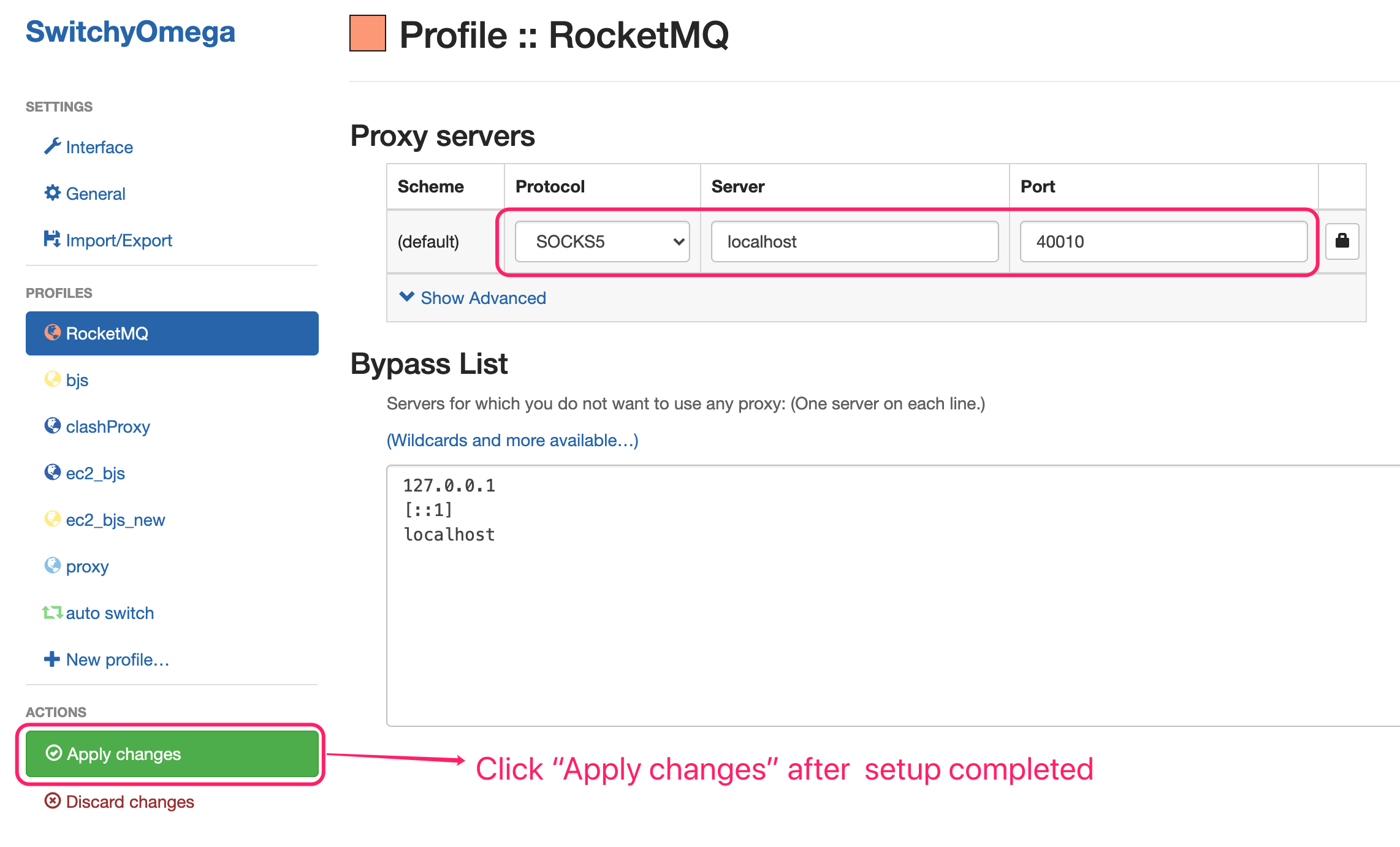Click the auto switch retweet icon
Image resolution: width=1400 pixels, height=847 pixels.
[x=52, y=612]
